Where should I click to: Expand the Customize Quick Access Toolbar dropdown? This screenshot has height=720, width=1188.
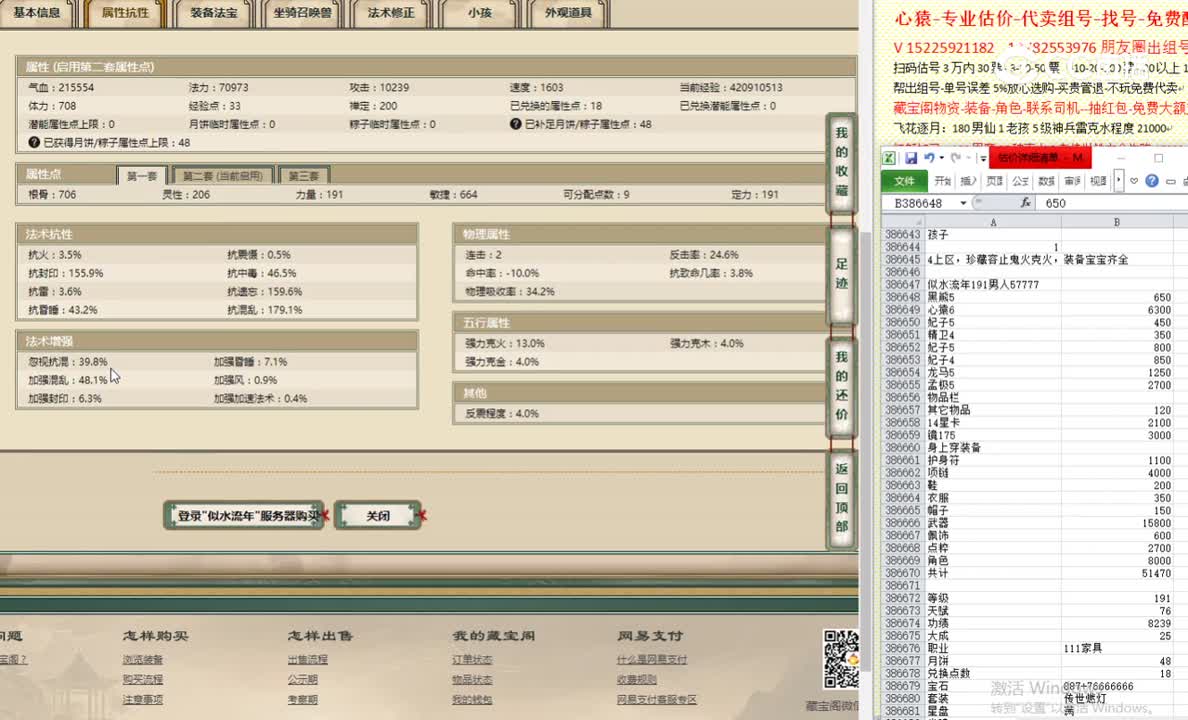tap(983, 158)
